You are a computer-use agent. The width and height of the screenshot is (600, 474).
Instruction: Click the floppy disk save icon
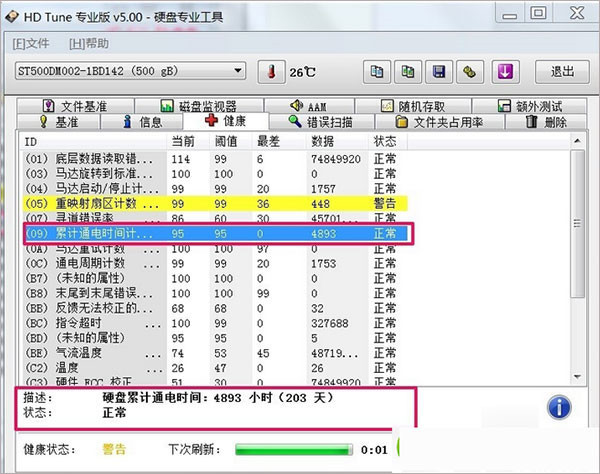pos(438,72)
